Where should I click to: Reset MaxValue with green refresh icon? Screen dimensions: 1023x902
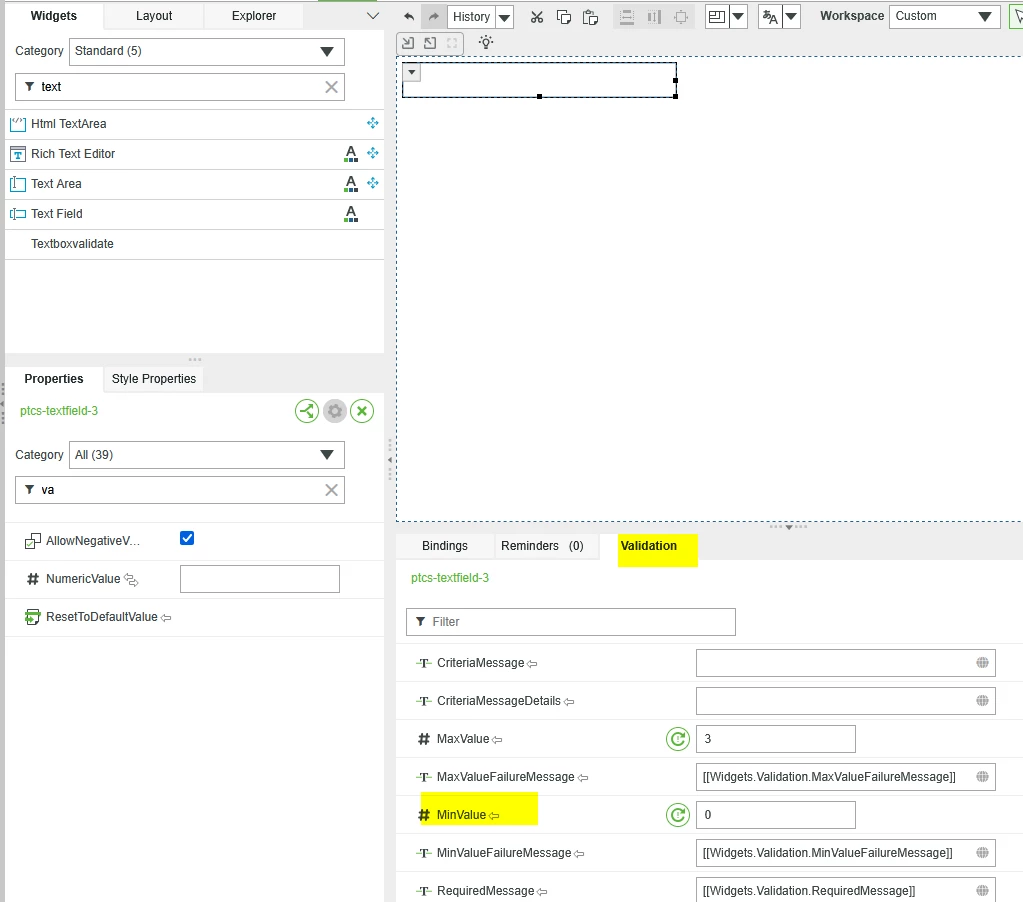pos(678,739)
